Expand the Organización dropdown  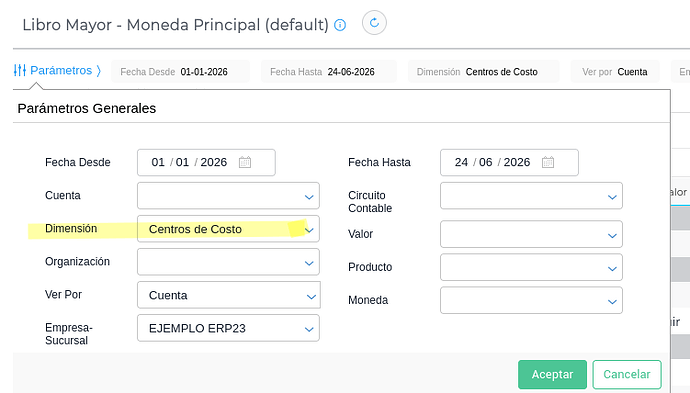pyautogui.click(x=228, y=262)
